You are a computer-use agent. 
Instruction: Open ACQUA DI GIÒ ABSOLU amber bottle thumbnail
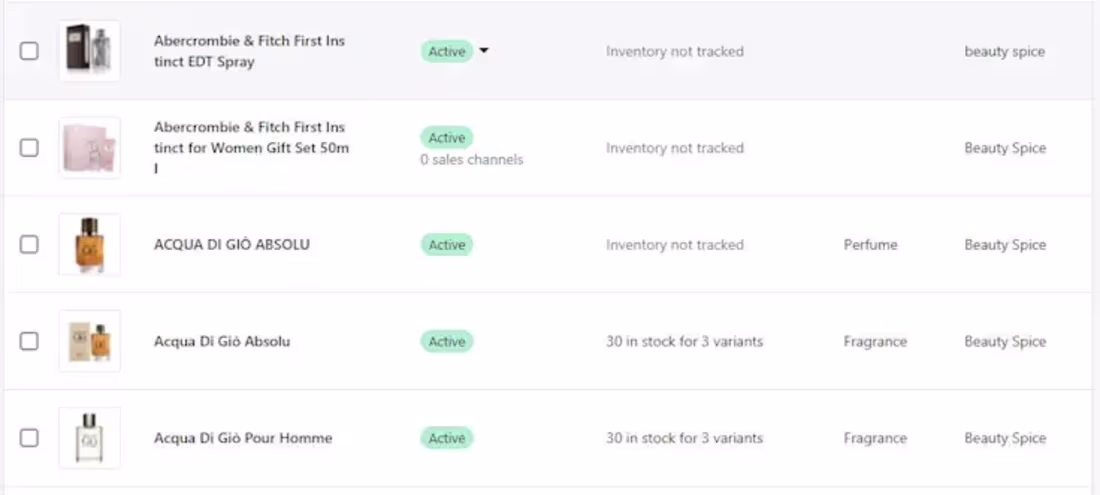coord(89,245)
